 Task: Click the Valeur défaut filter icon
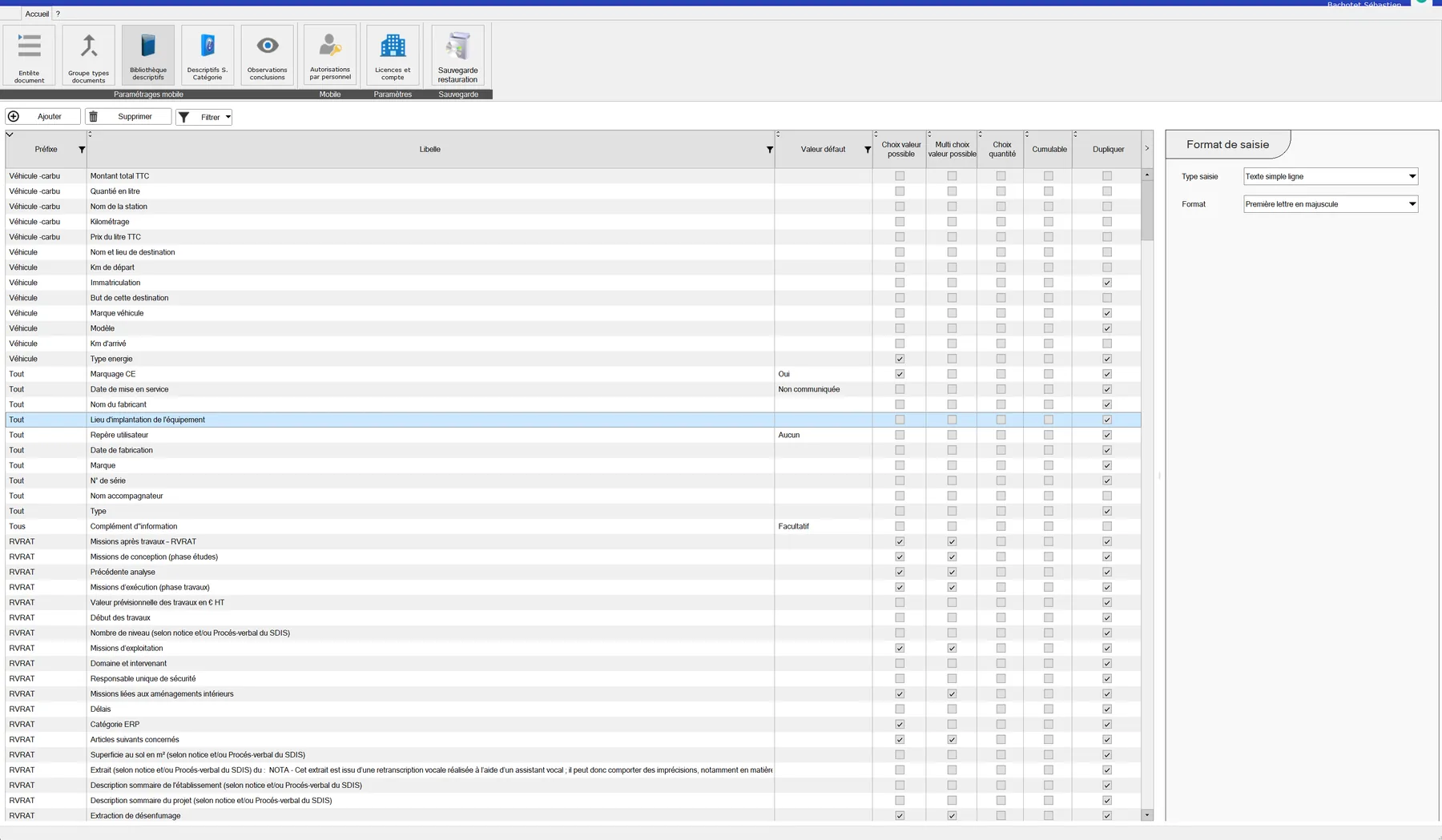868,150
